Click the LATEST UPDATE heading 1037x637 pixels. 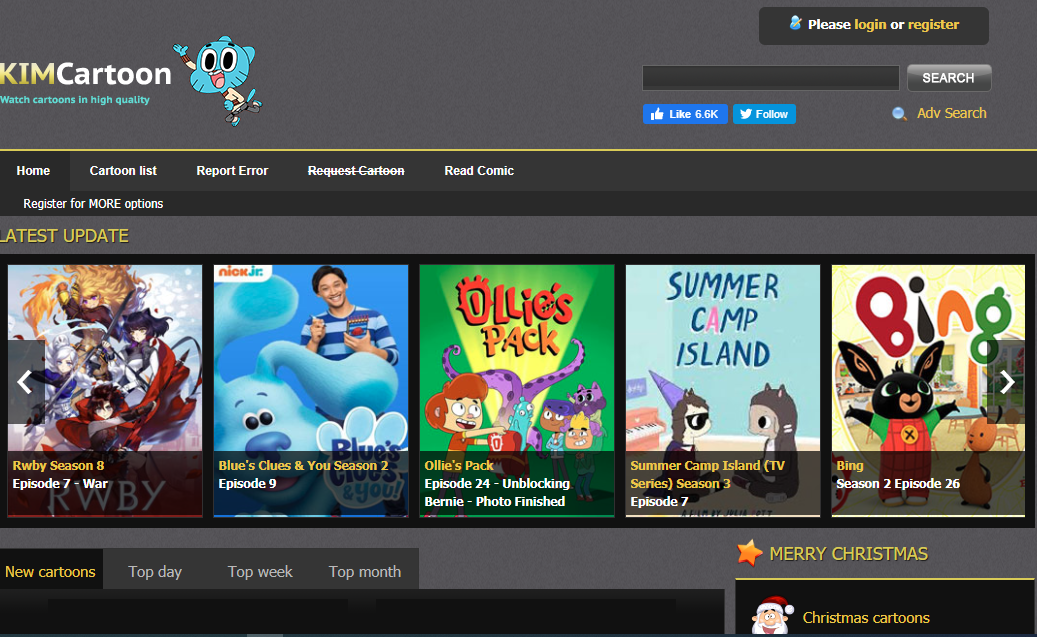tap(64, 236)
